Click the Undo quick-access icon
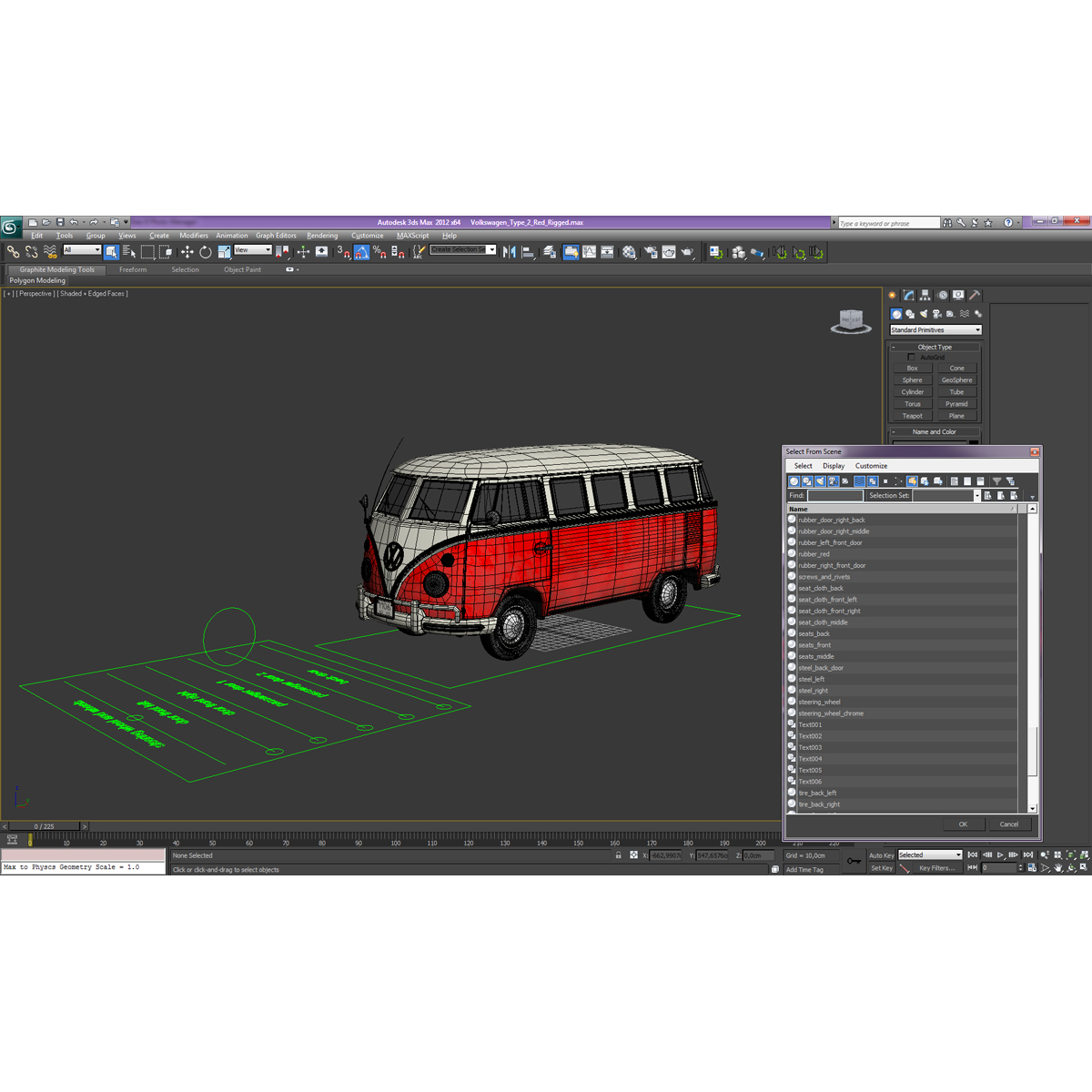 (x=74, y=222)
